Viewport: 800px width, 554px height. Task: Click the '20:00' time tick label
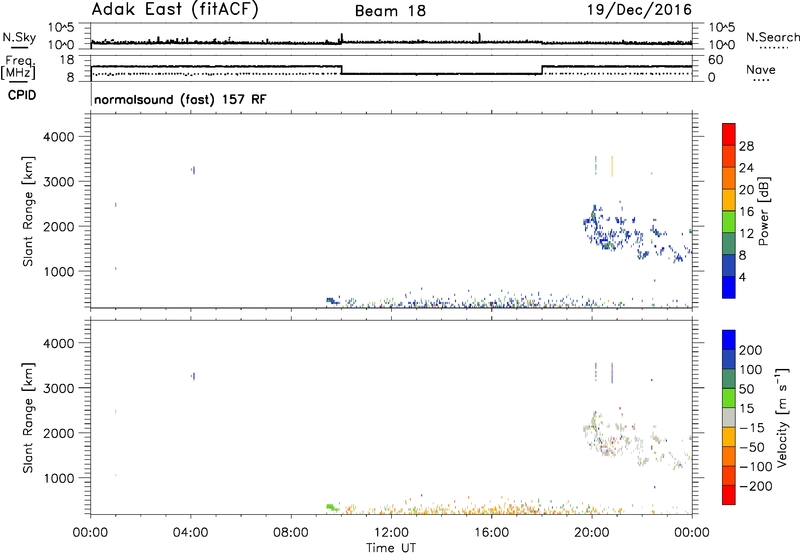tap(591, 533)
